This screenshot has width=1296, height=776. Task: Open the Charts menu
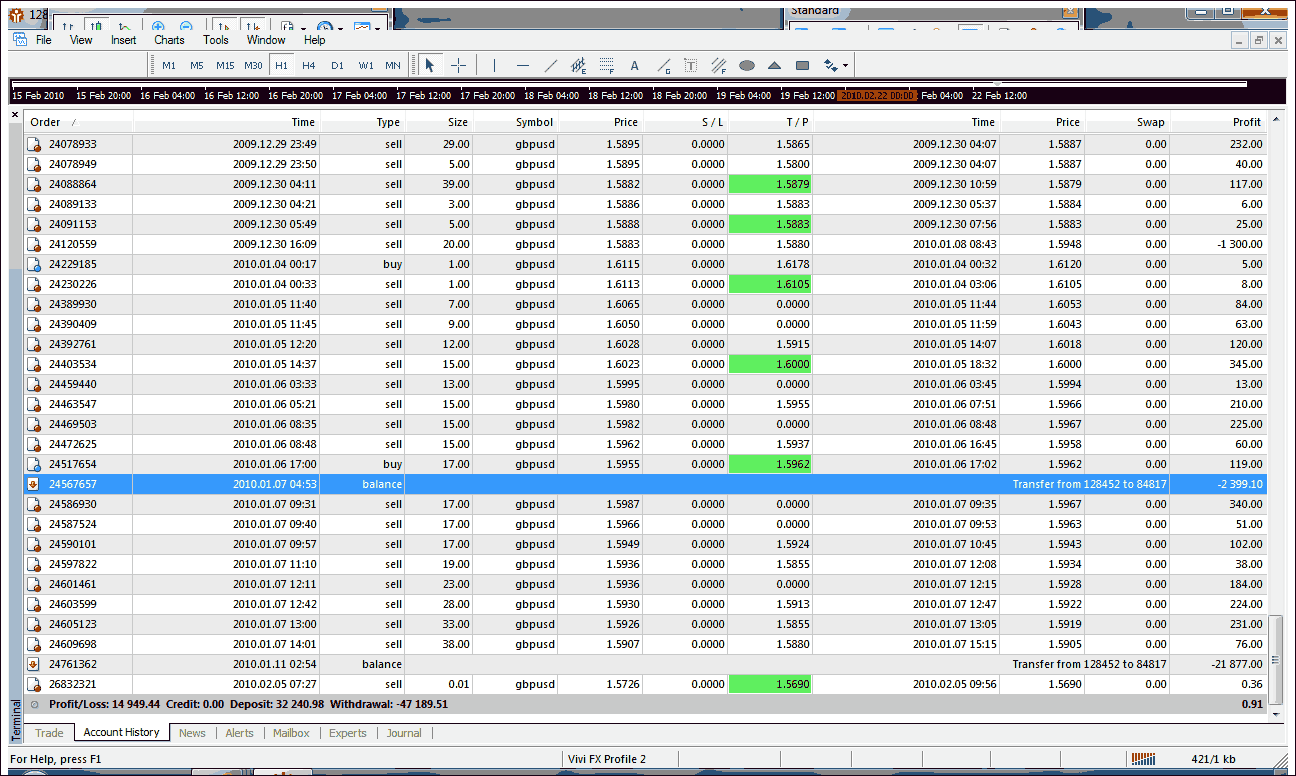[x=169, y=40]
